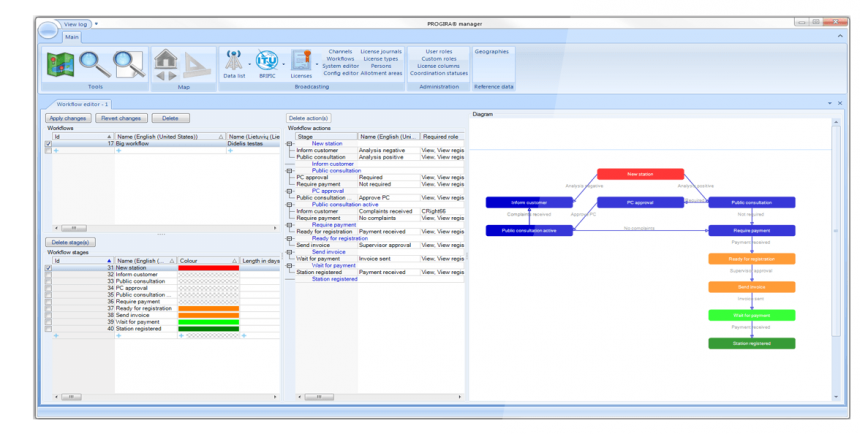Select the triangle ruler measure tool
860x434 pixels.
coord(196,66)
